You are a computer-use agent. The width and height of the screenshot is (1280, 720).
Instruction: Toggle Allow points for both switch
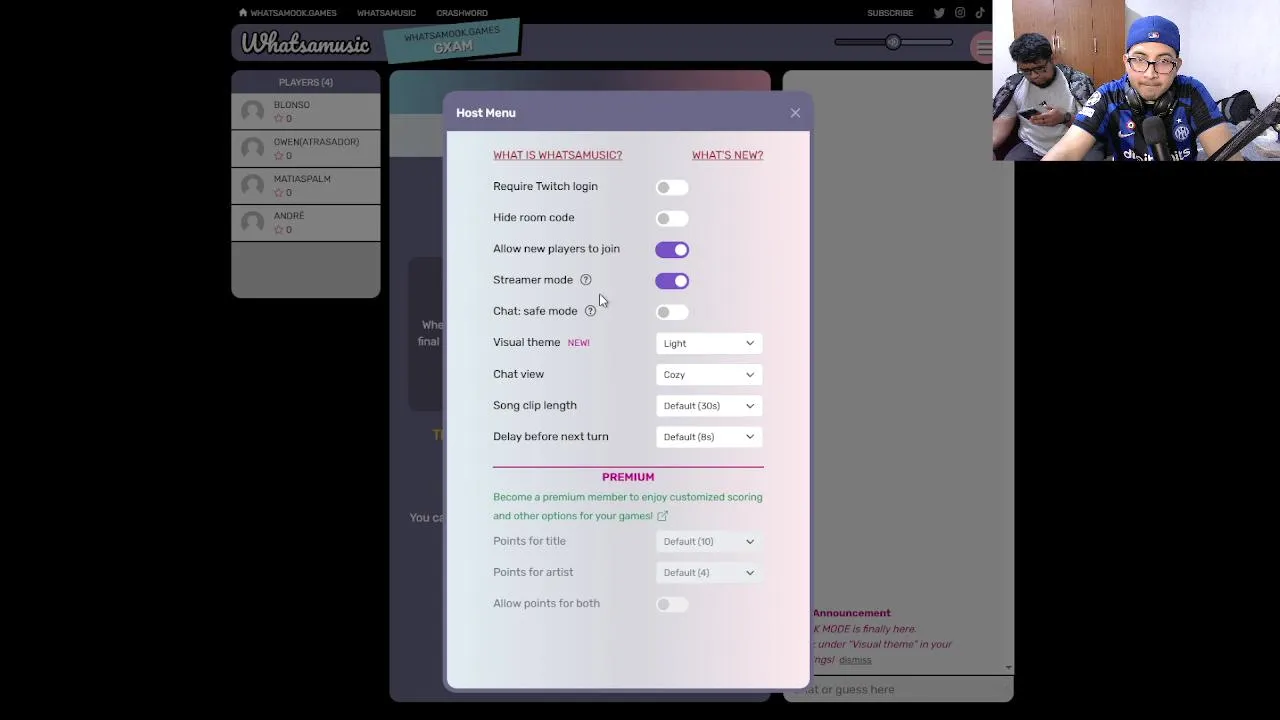click(672, 604)
